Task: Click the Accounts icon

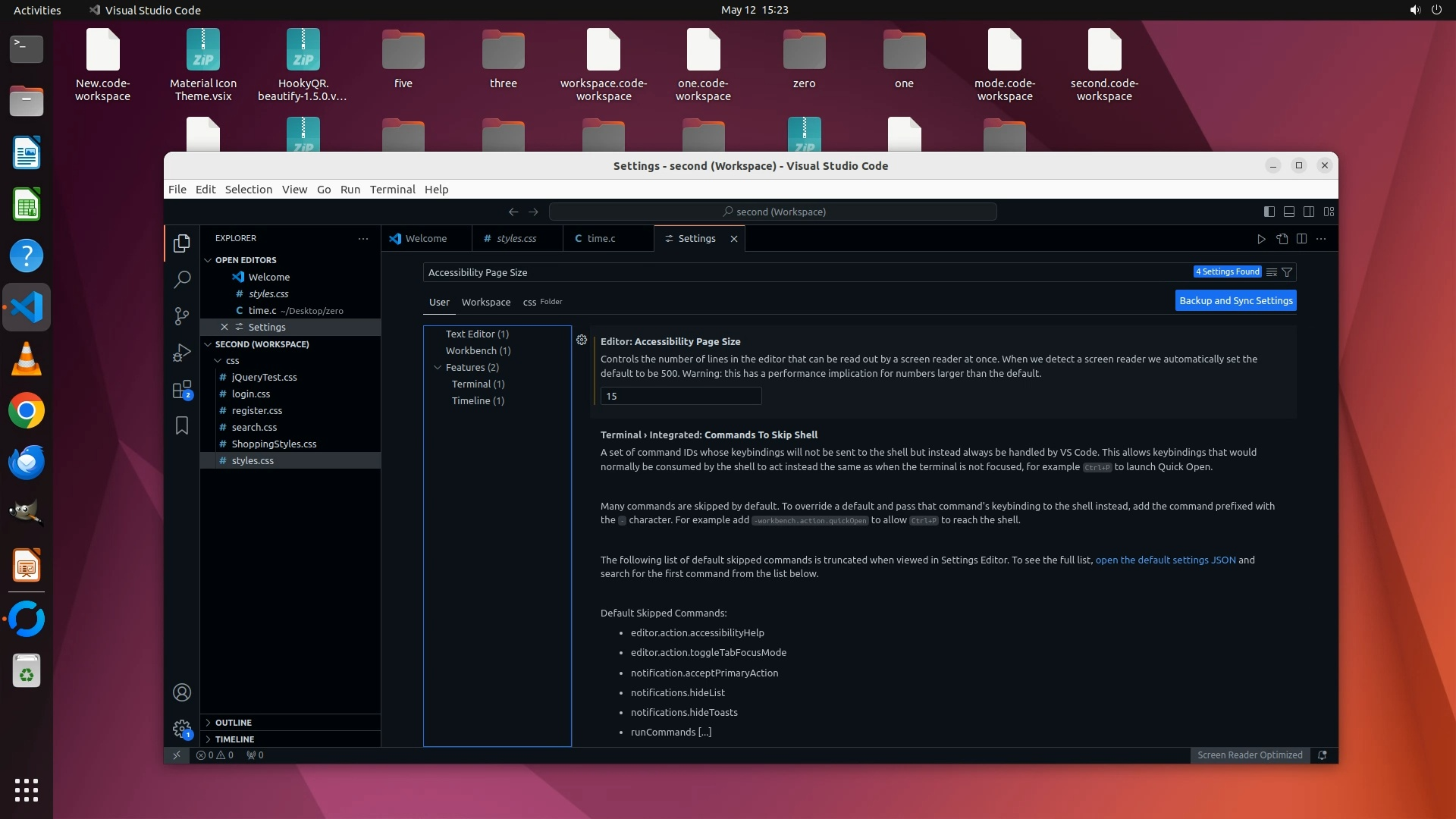Action: click(x=182, y=692)
